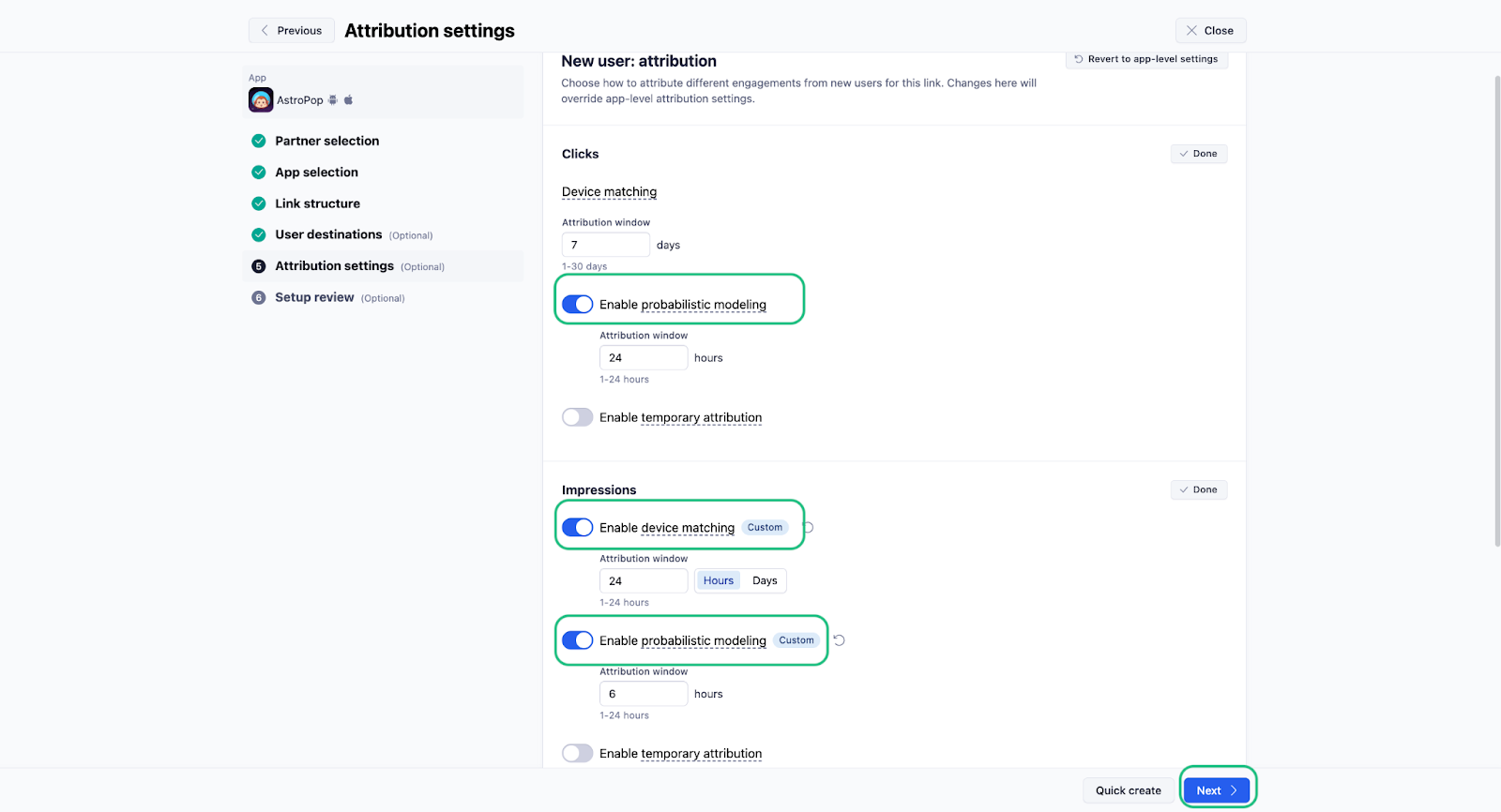Select the Attribution settings step
This screenshot has height=812, width=1501.
383,266
